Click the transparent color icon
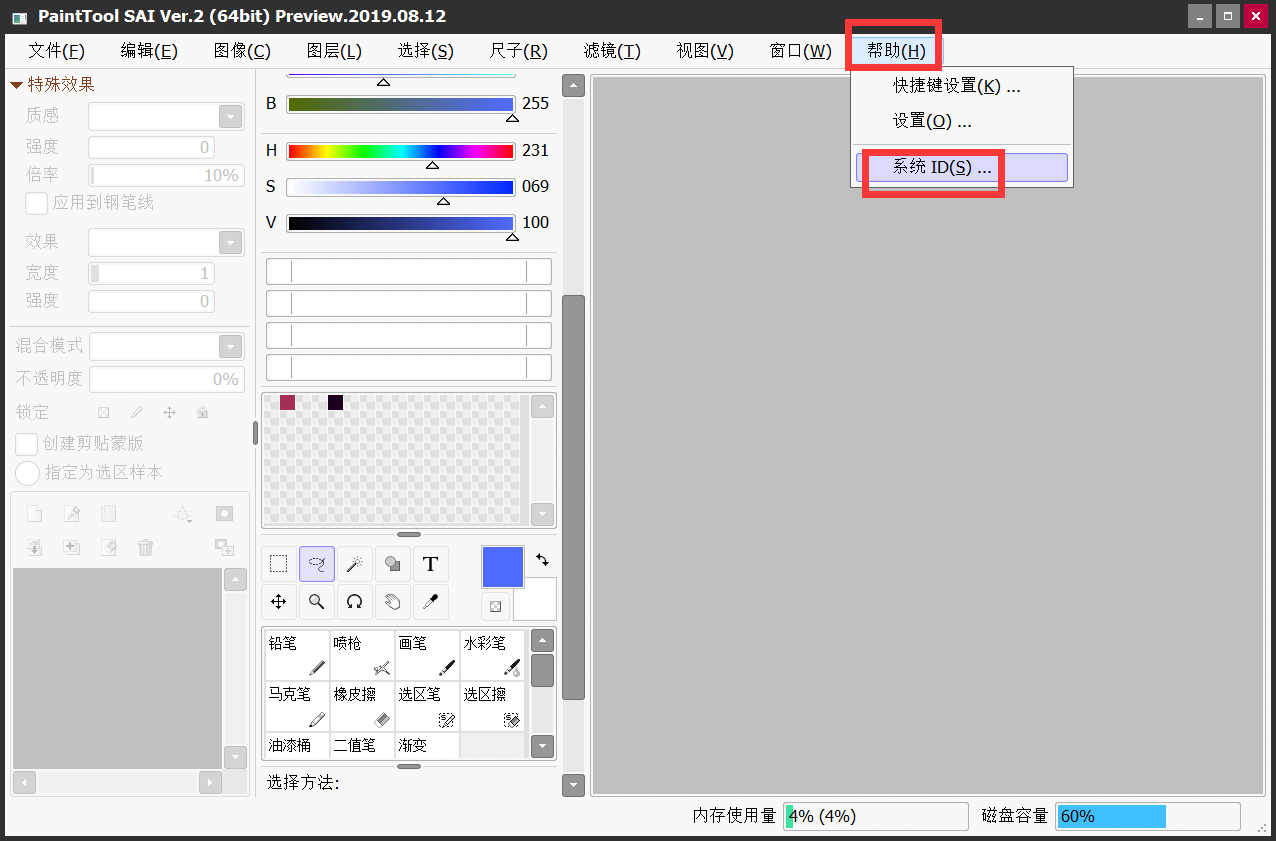This screenshot has height=841, width=1276. (495, 606)
